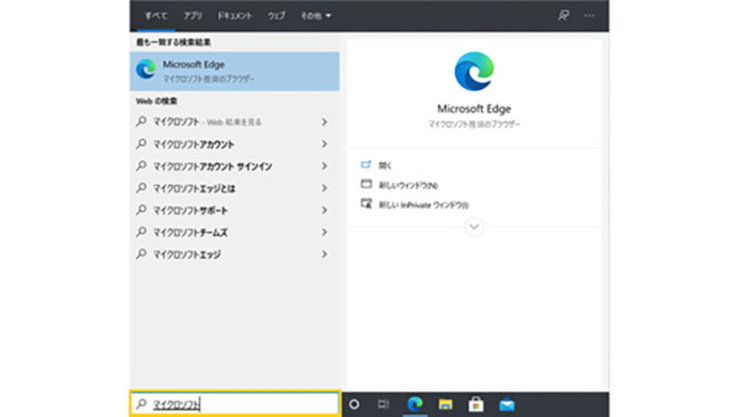740x417 pixels.
Task: Click the 開く action icon
Action: pos(366,165)
